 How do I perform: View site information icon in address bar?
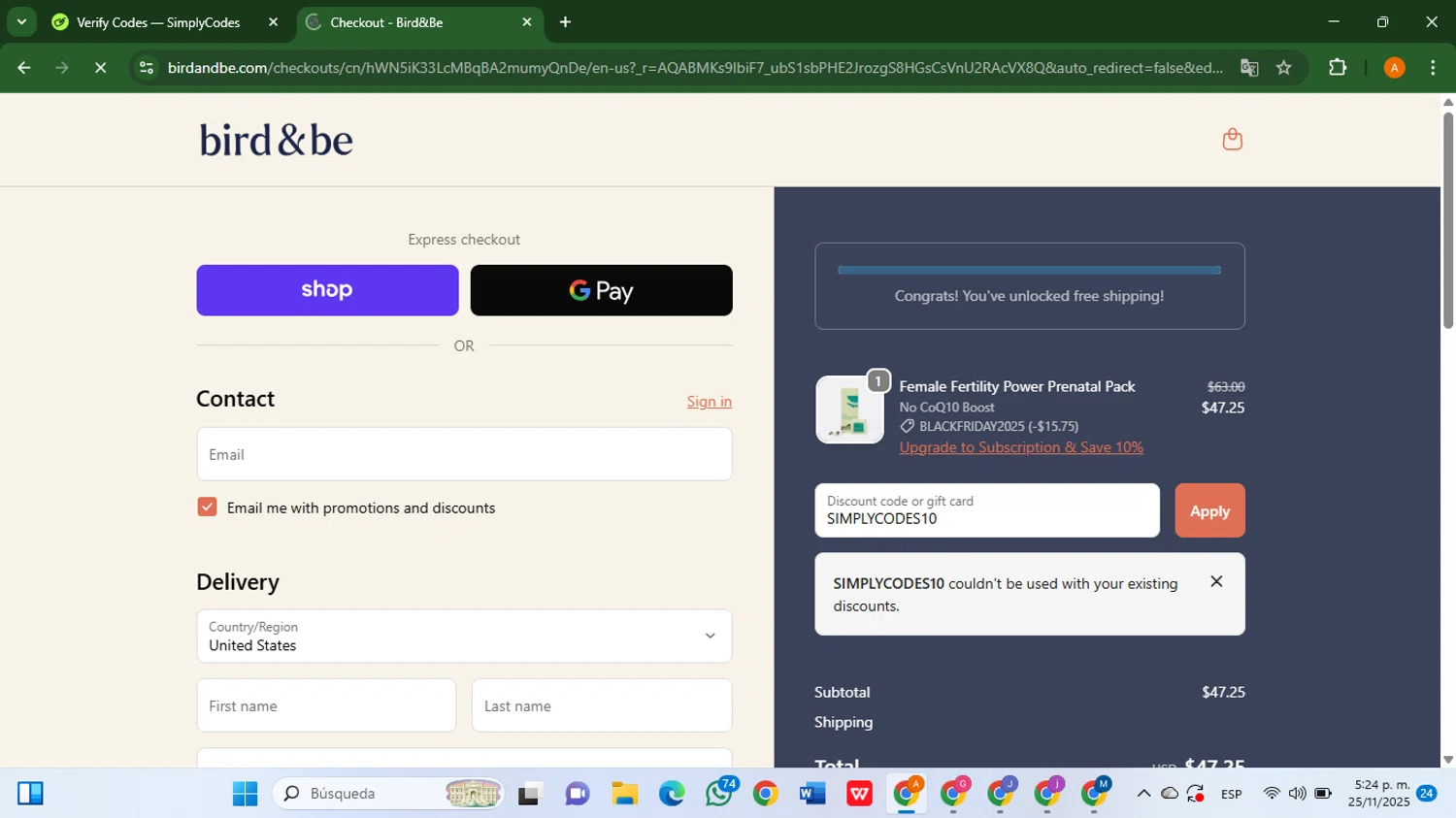coord(147,68)
